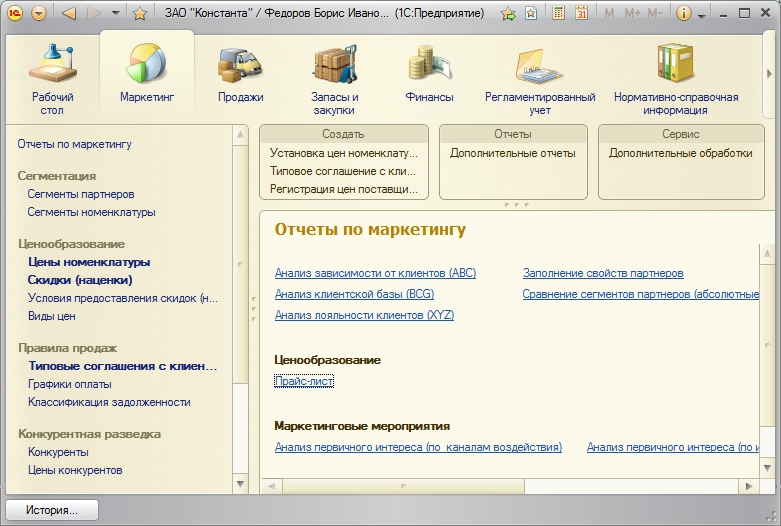The height and width of the screenshot is (526, 781).
Task: Create Регистрация цен поставщика
Action: coord(344,189)
